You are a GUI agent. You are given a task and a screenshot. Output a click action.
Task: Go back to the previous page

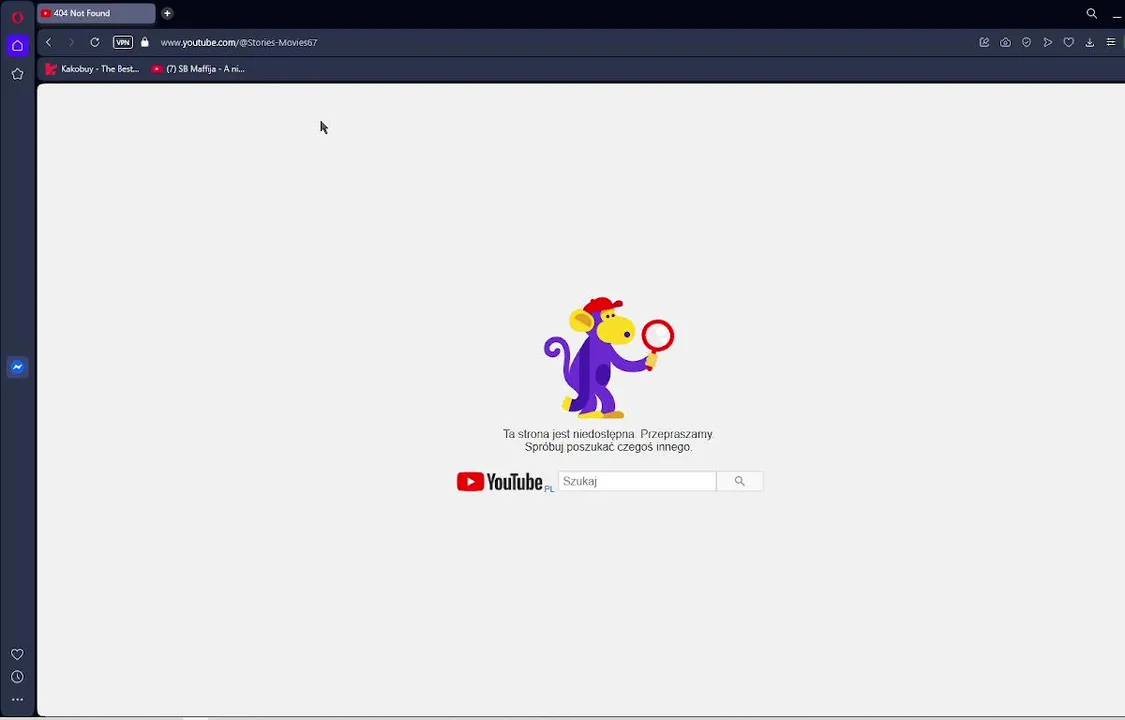point(49,42)
